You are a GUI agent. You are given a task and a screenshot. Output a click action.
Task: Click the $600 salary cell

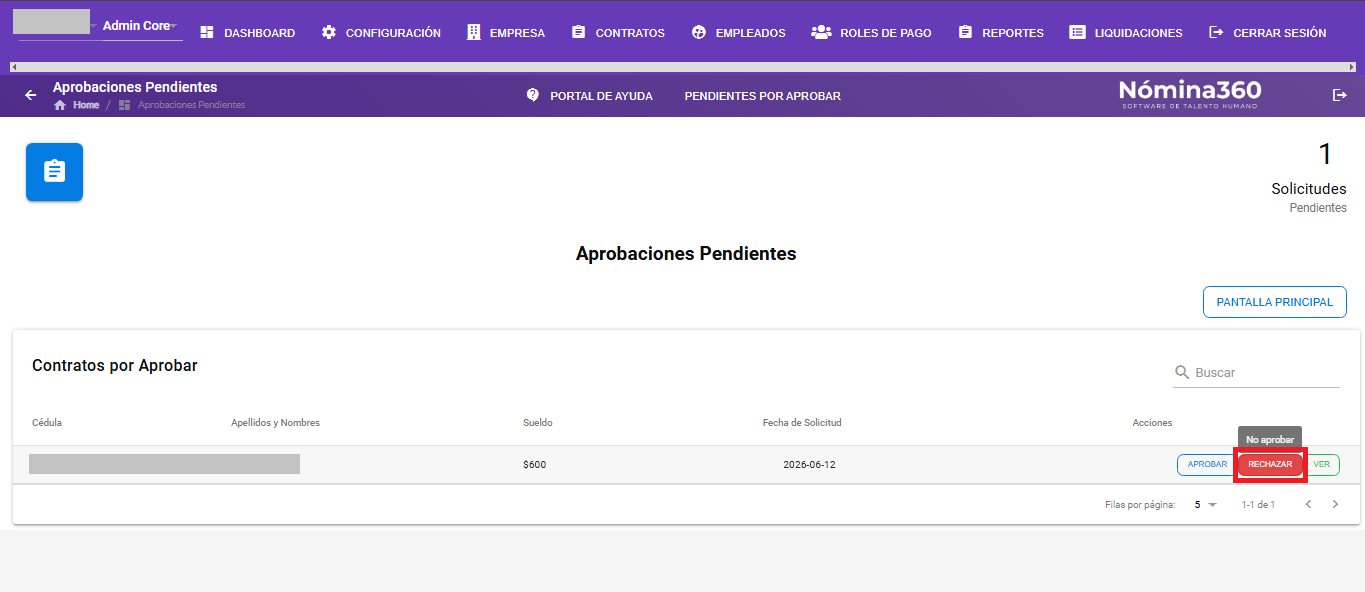(534, 465)
